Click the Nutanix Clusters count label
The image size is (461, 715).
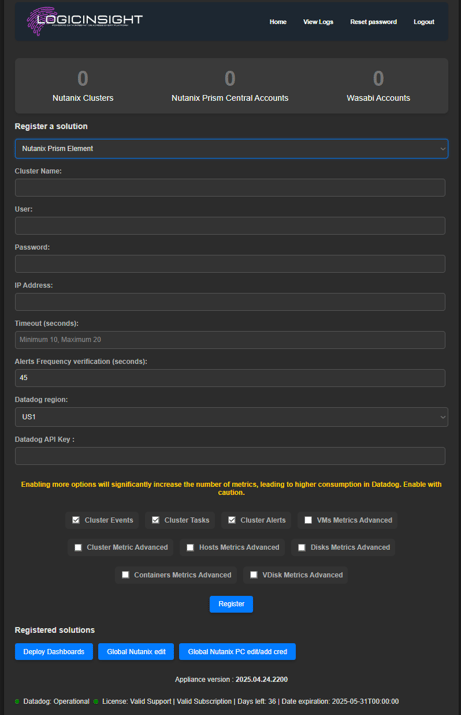(x=83, y=98)
